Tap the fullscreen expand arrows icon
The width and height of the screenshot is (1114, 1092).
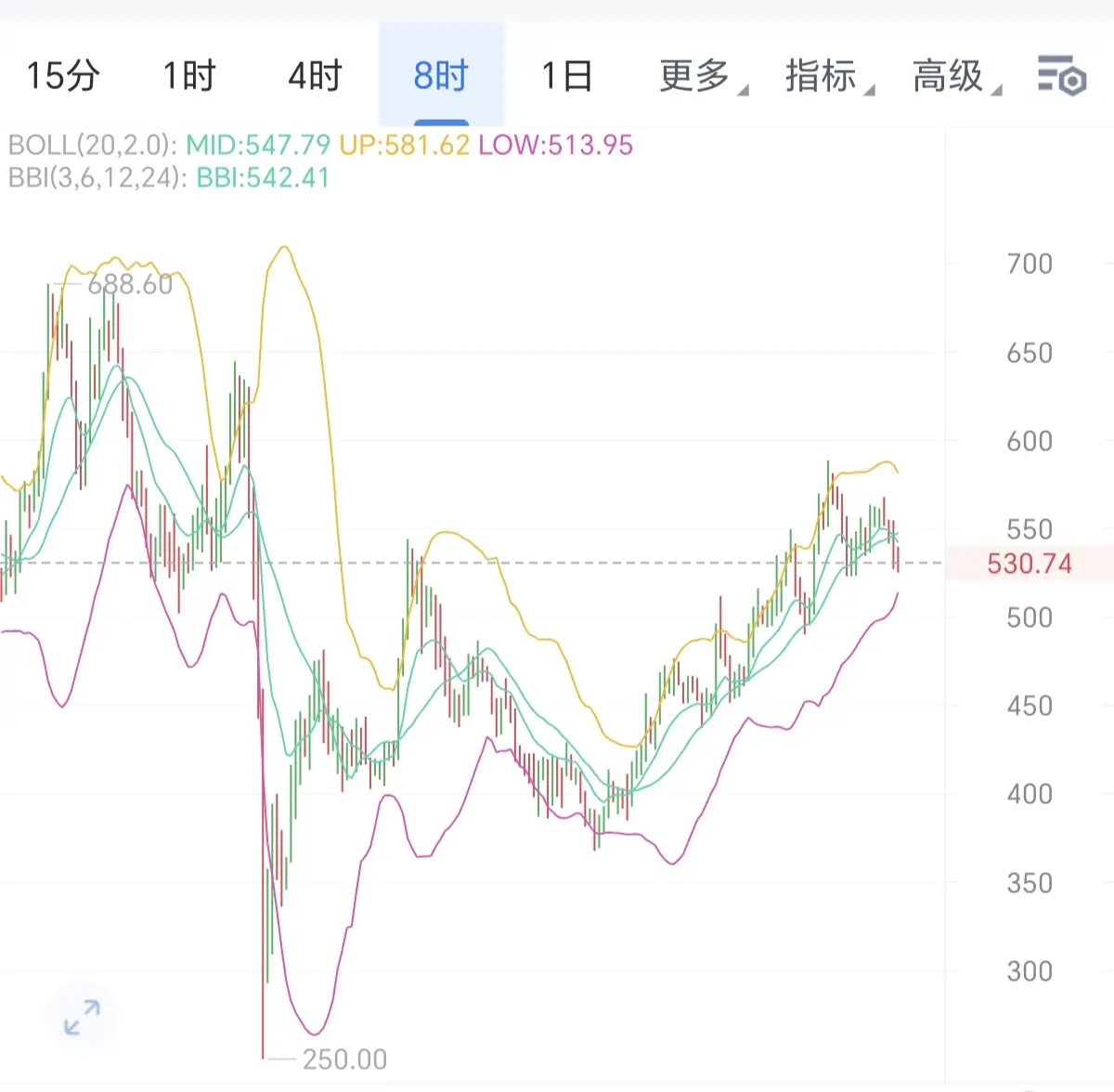point(82,1017)
